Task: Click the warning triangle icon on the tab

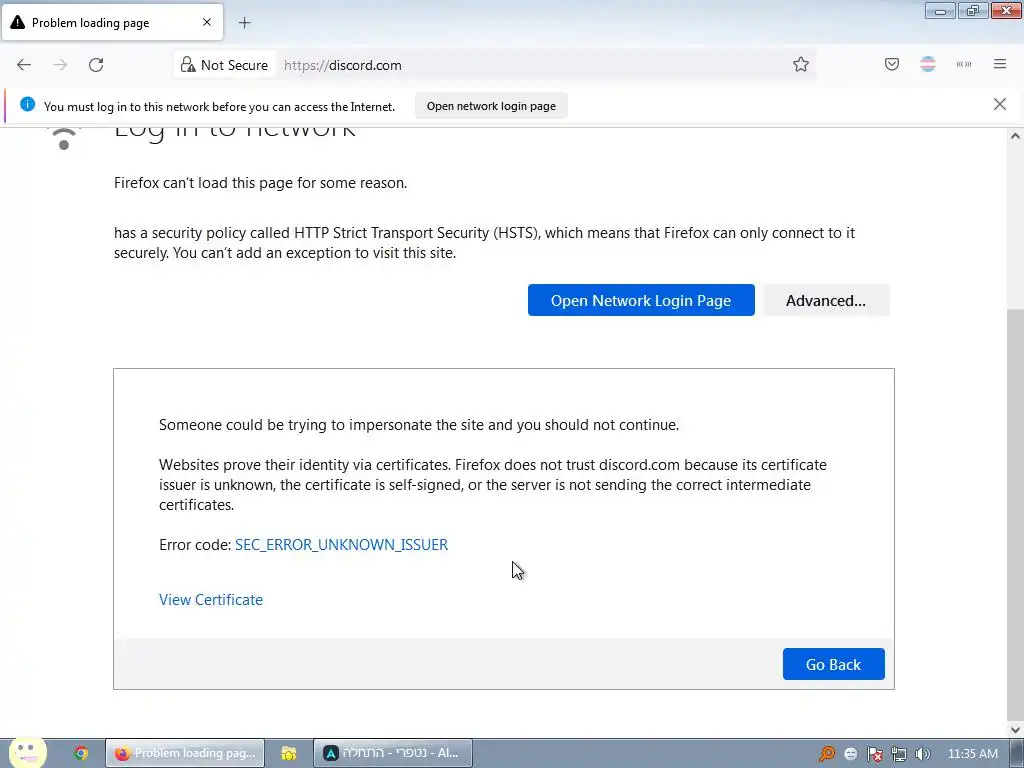Action: 18,22
